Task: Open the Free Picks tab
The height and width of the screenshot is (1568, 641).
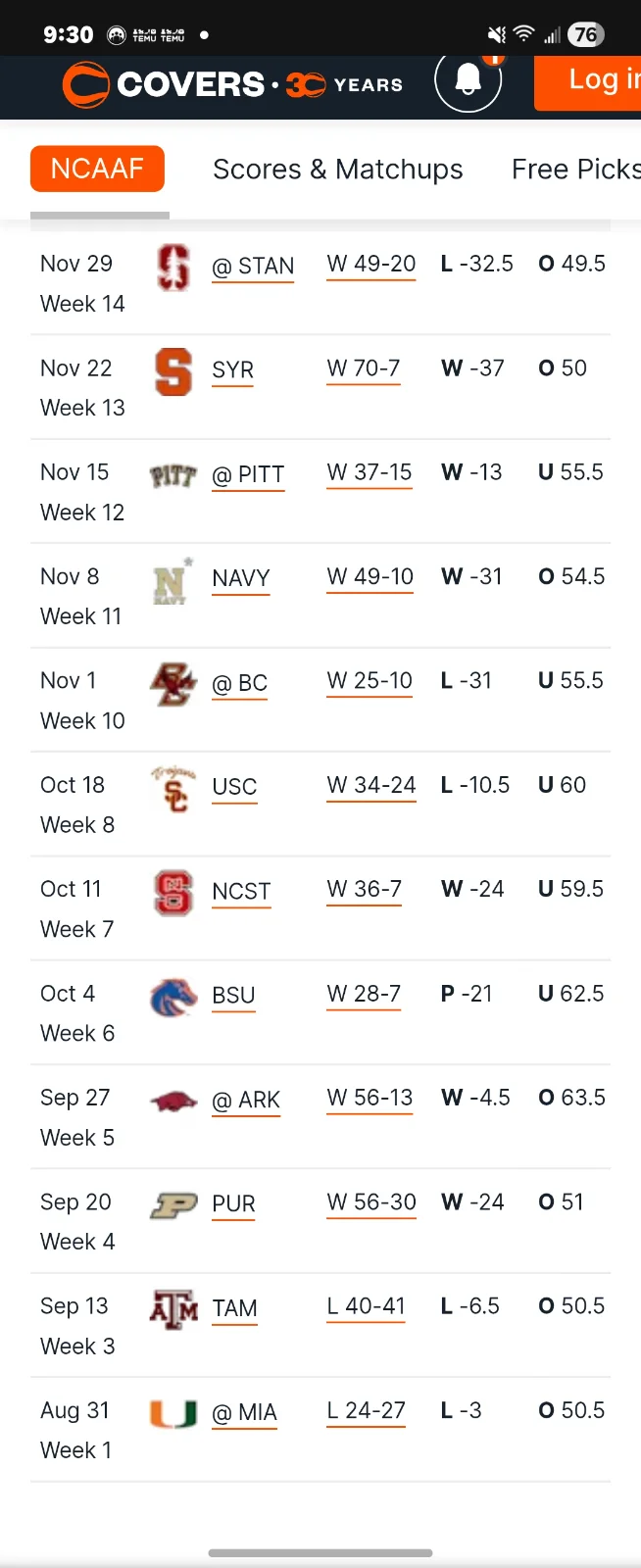Action: (575, 170)
